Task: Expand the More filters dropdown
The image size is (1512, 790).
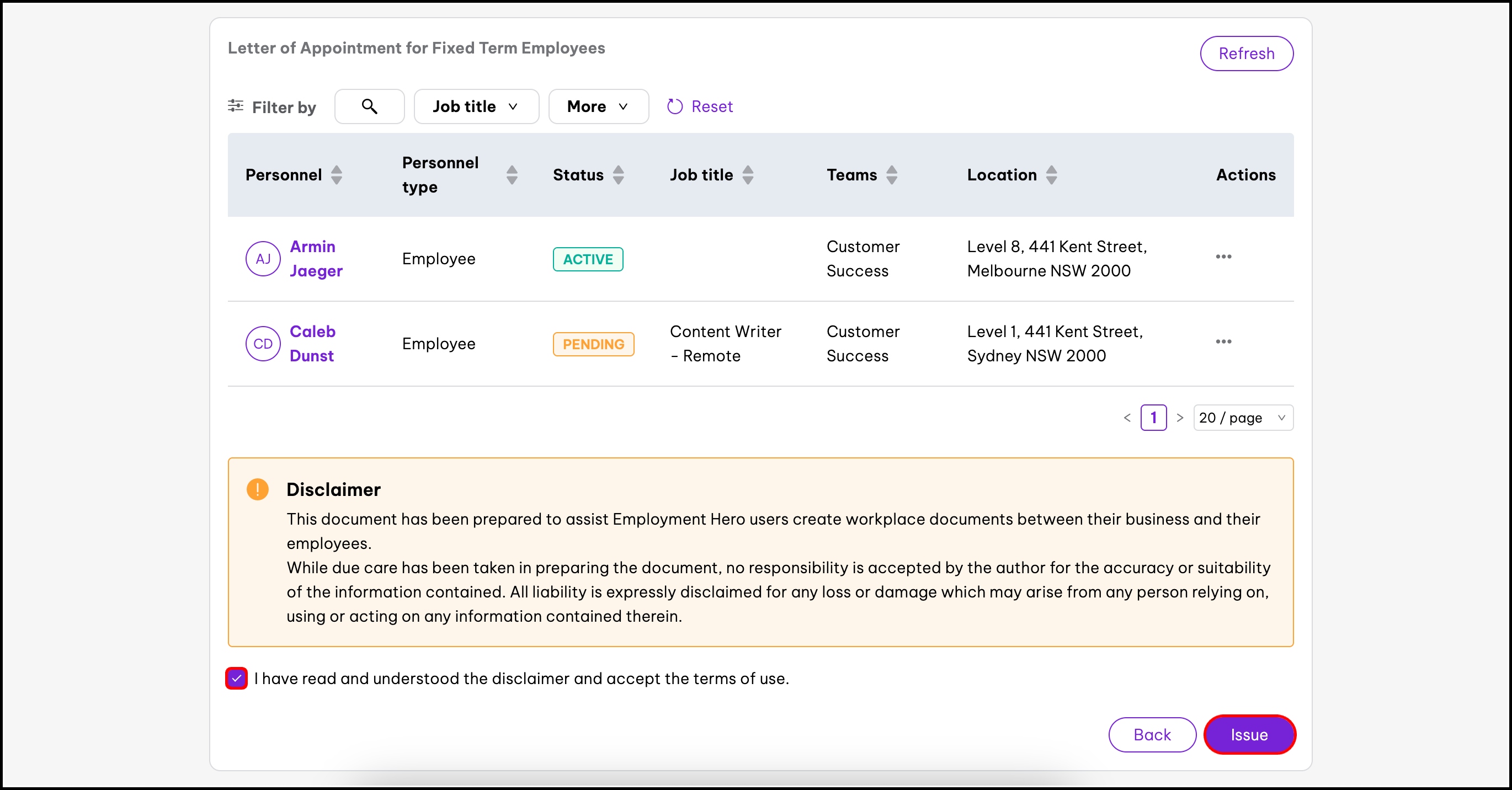Action: coord(598,106)
